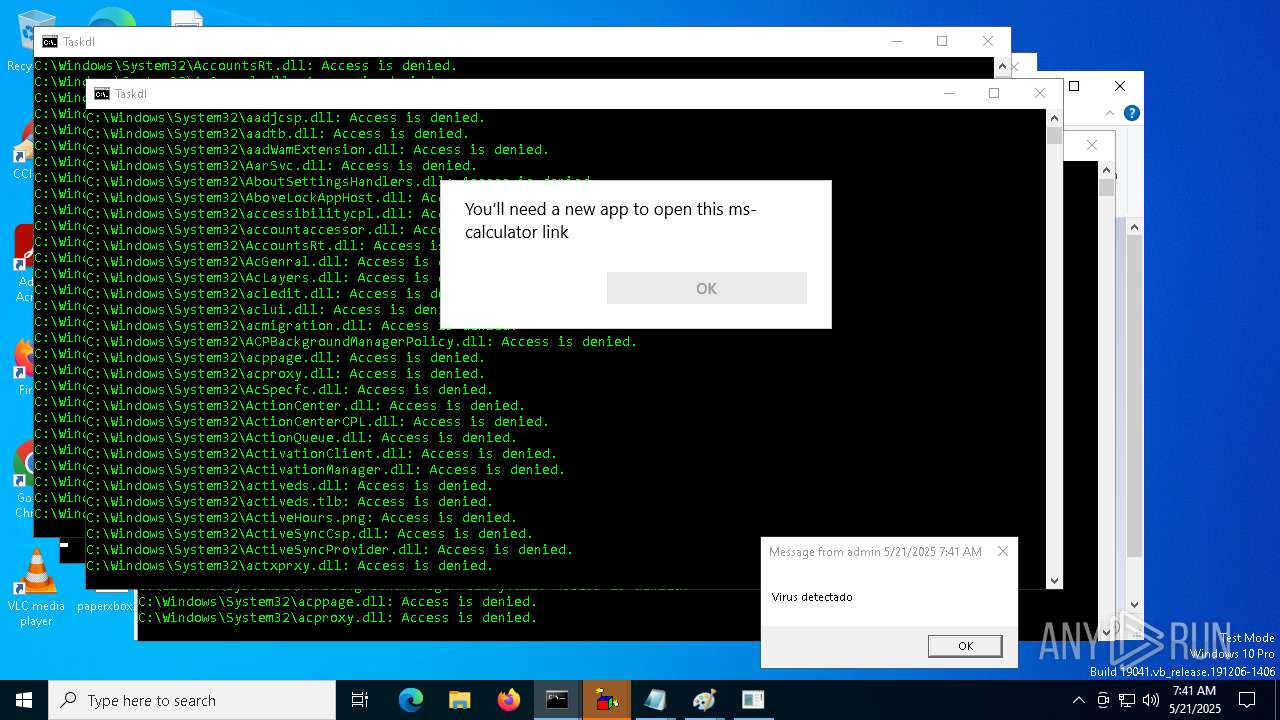Show hidden tray icons chevron
Image resolution: width=1280 pixels, height=720 pixels.
(1078, 700)
